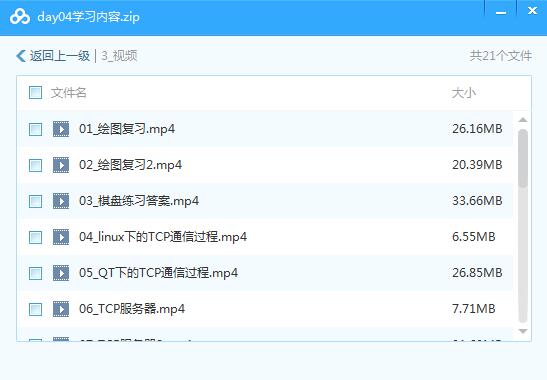Image resolution: width=547 pixels, height=380 pixels.
Task: Click video icon of 01_绘图复习.mp4
Action: 61,129
